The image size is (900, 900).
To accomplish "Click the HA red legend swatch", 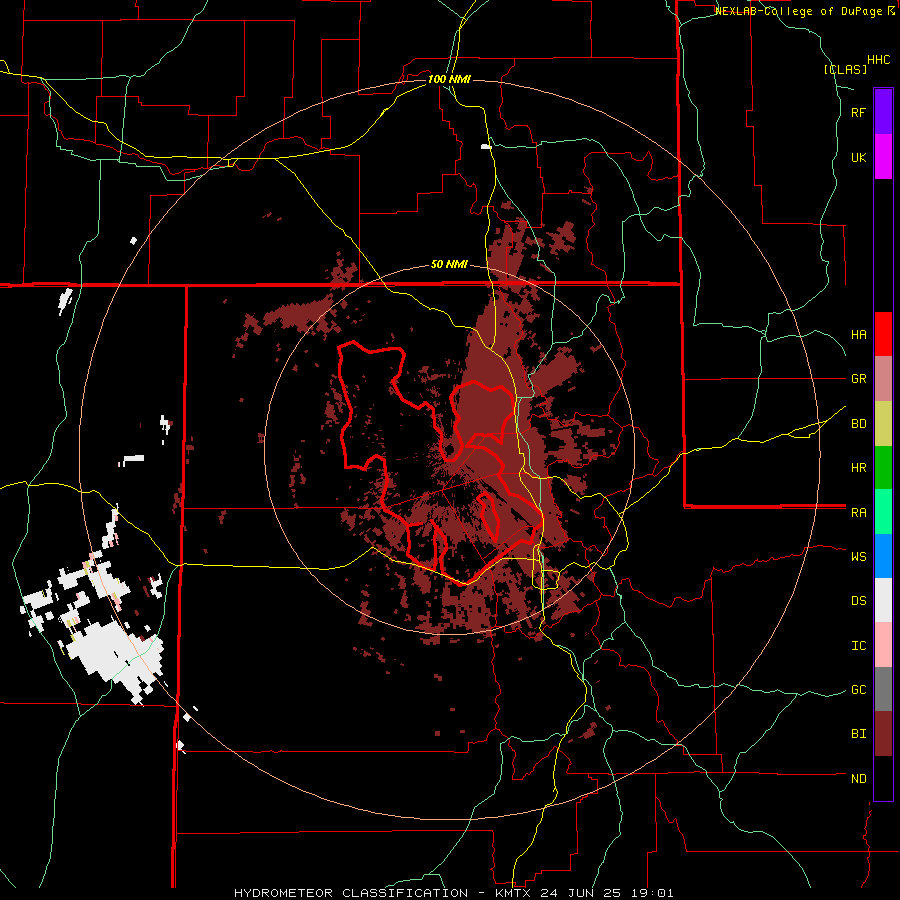I will click(883, 334).
